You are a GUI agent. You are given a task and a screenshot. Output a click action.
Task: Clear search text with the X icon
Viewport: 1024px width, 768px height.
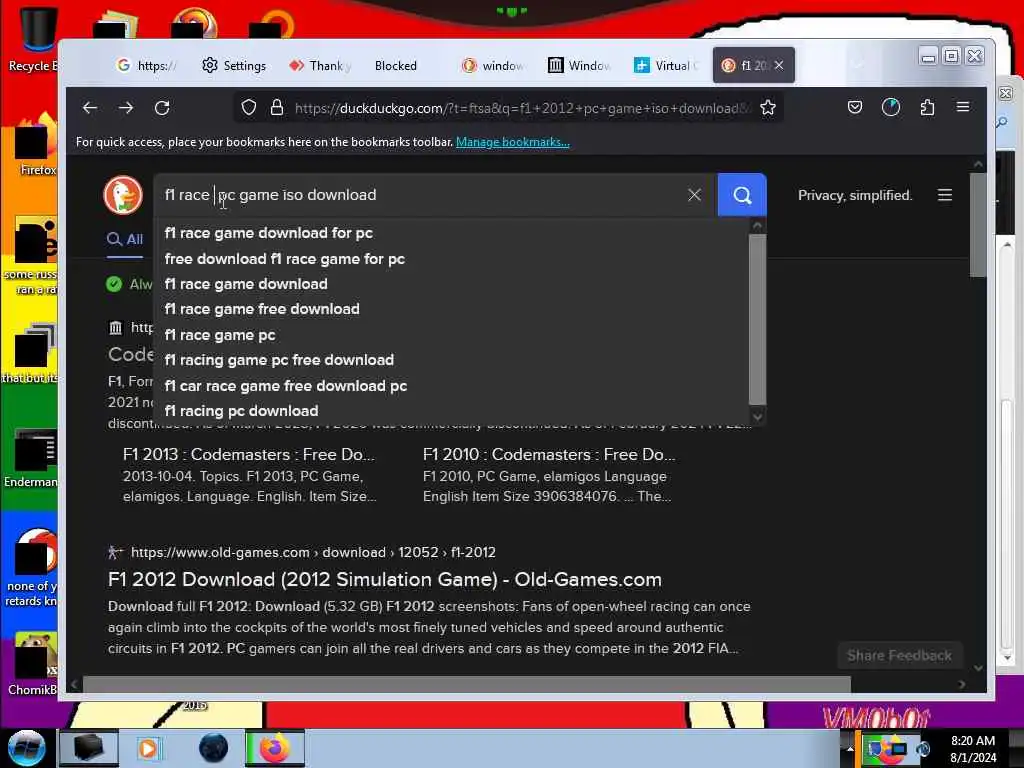[x=694, y=195]
